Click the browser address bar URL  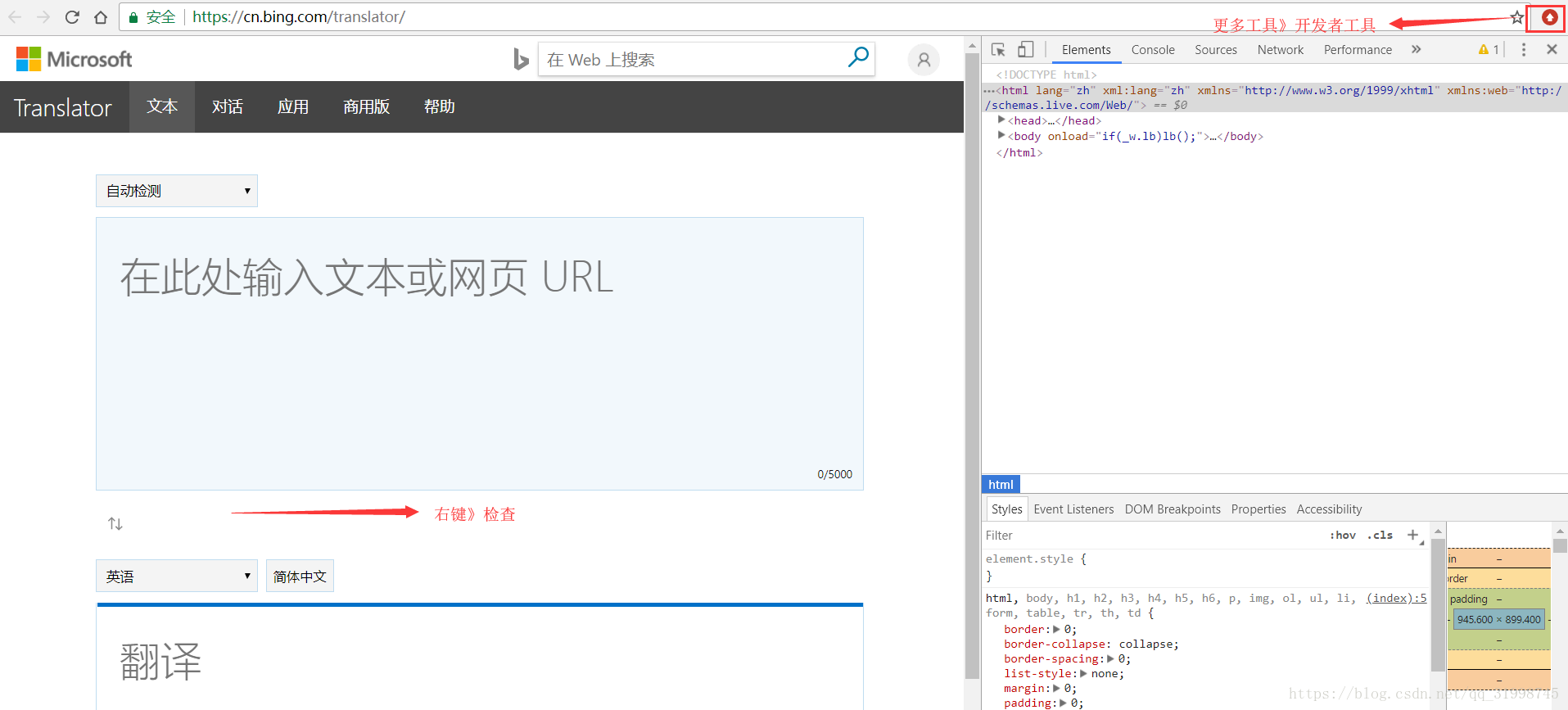click(299, 17)
